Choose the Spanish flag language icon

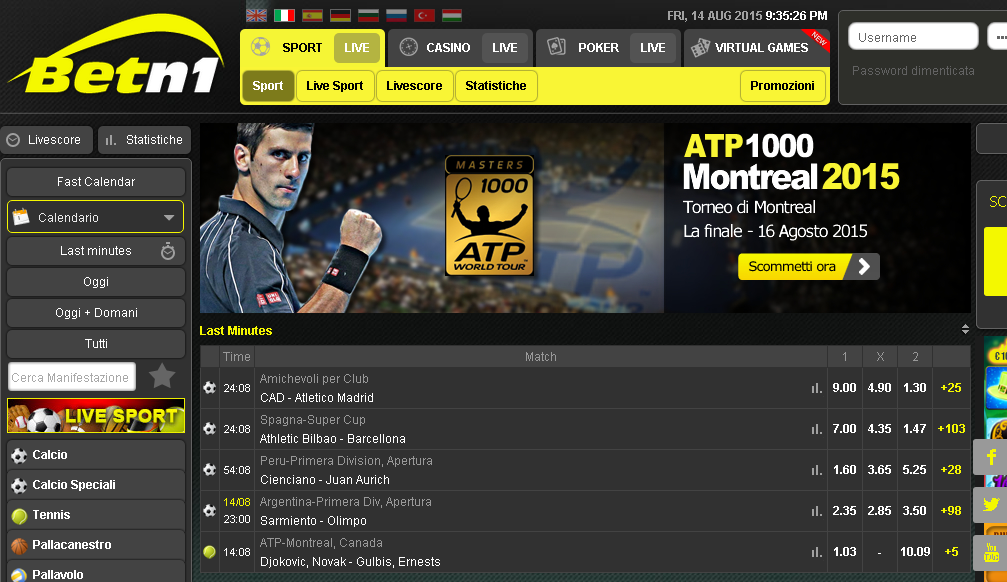[313, 15]
